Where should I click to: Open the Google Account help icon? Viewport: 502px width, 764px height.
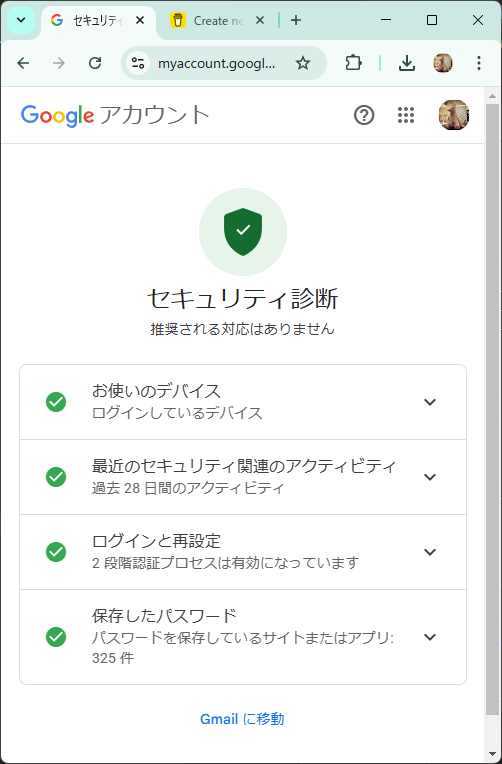[x=364, y=115]
